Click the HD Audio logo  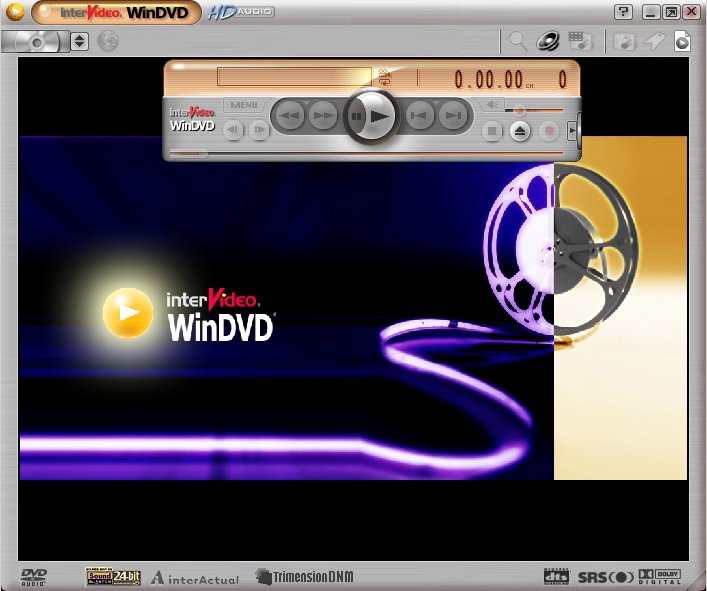[x=241, y=12]
